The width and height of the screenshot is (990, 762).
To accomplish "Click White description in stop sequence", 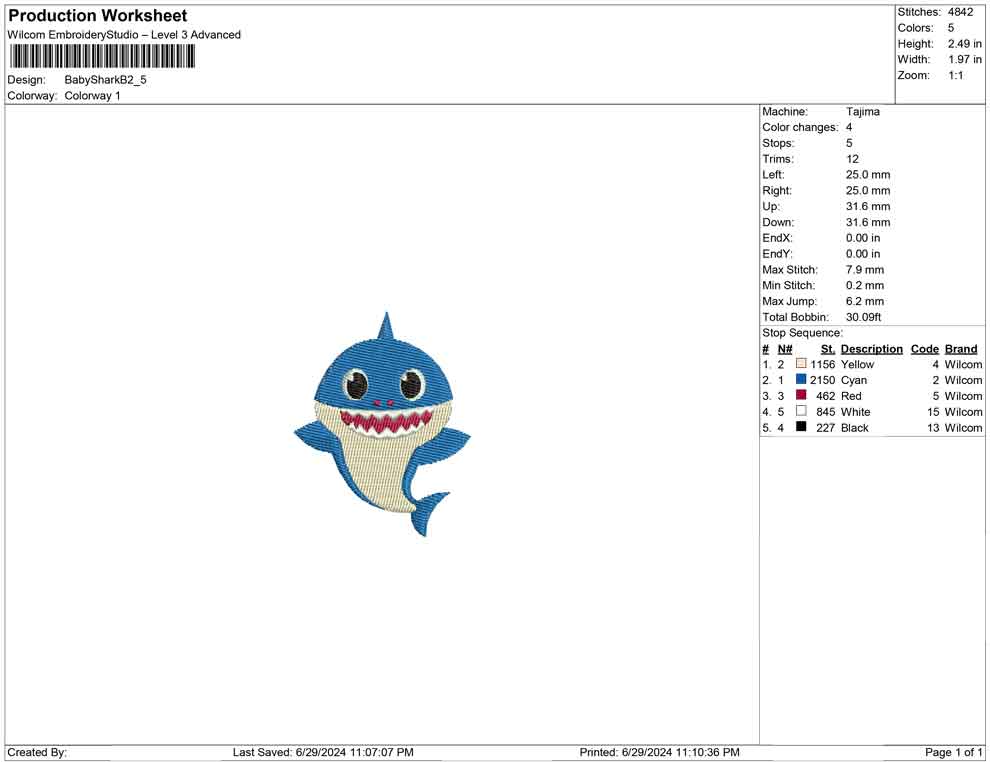I will coord(856,412).
